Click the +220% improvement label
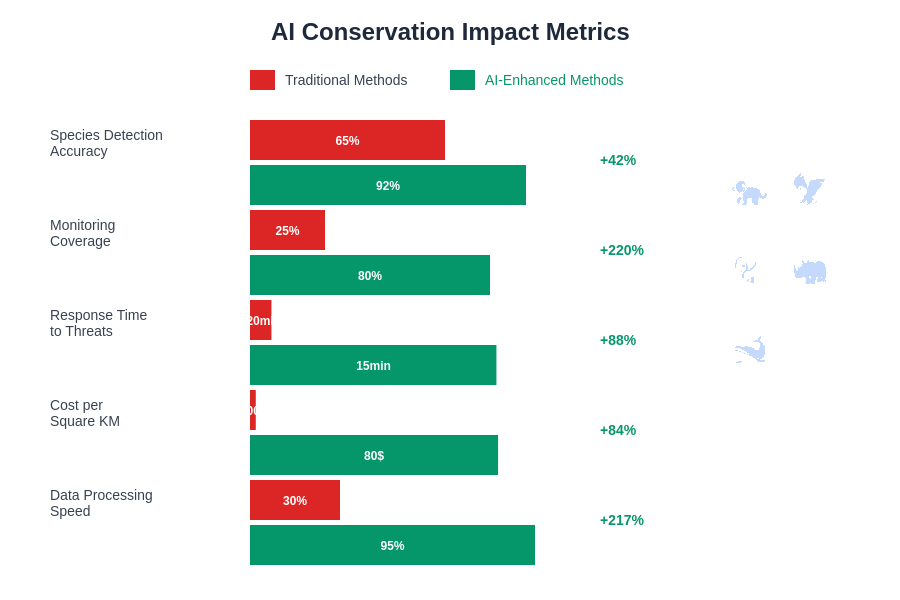Image resolution: width=900 pixels, height=600 pixels. coord(622,250)
